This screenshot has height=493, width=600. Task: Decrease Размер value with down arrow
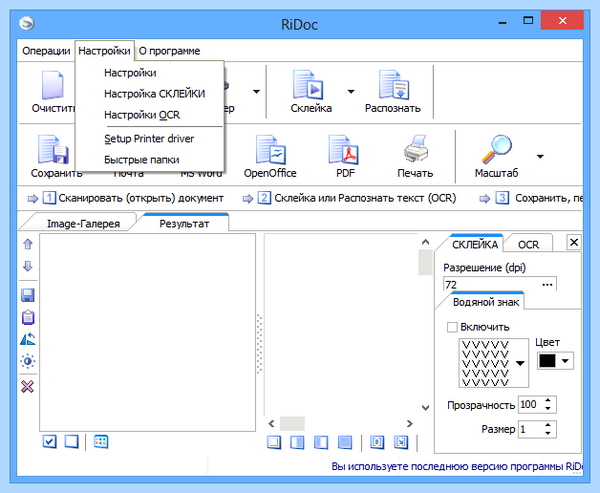548,433
